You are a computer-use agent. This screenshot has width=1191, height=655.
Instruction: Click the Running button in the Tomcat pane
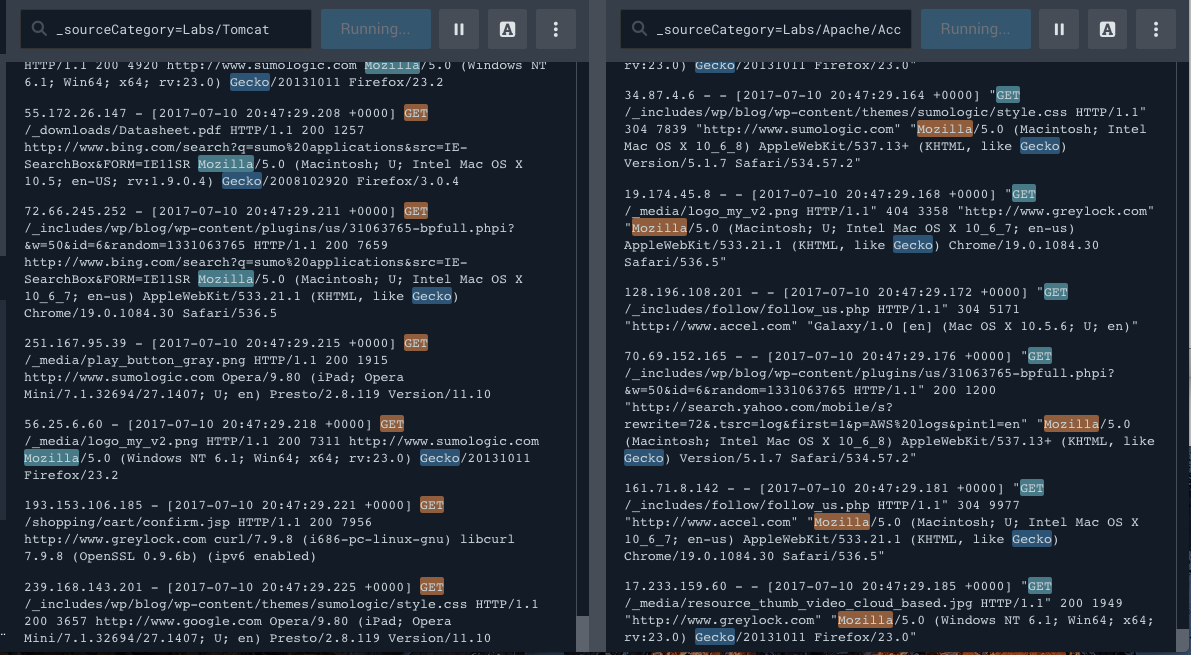[x=376, y=30]
